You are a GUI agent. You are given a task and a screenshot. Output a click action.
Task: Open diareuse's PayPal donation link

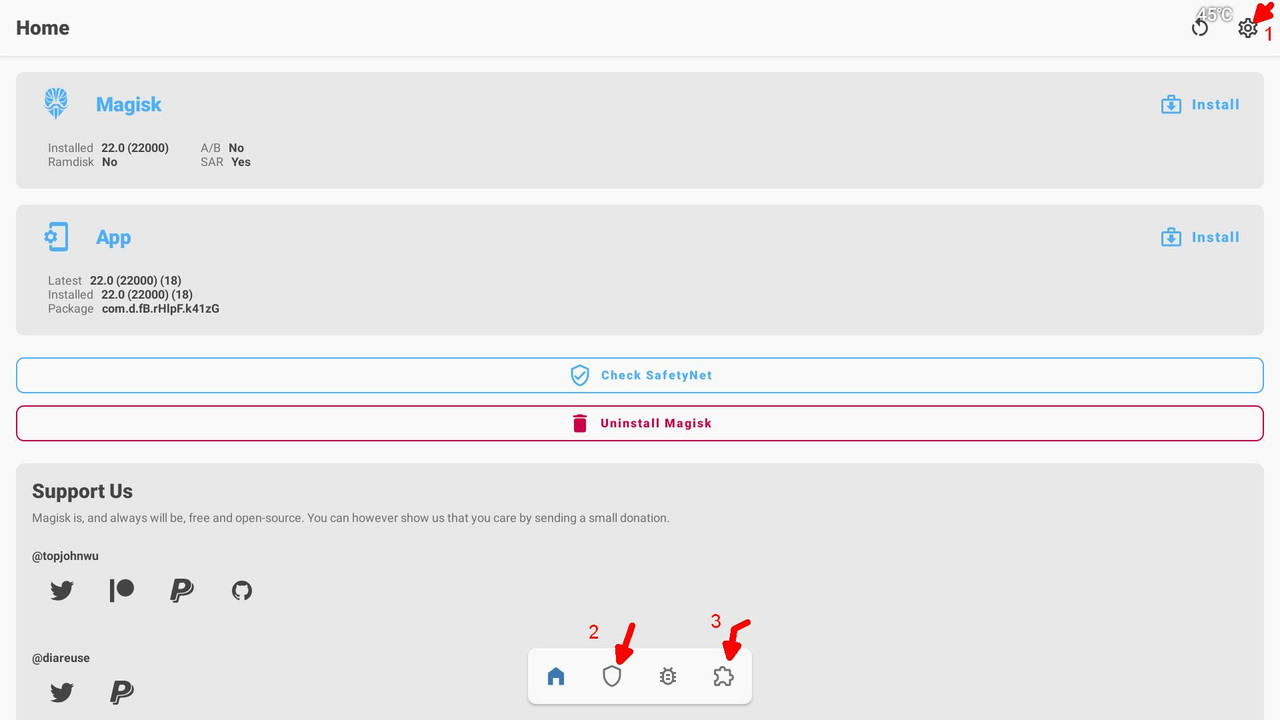coord(122,692)
